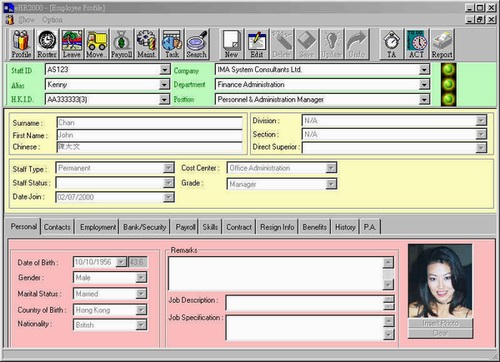Open the Option menu

52,20
